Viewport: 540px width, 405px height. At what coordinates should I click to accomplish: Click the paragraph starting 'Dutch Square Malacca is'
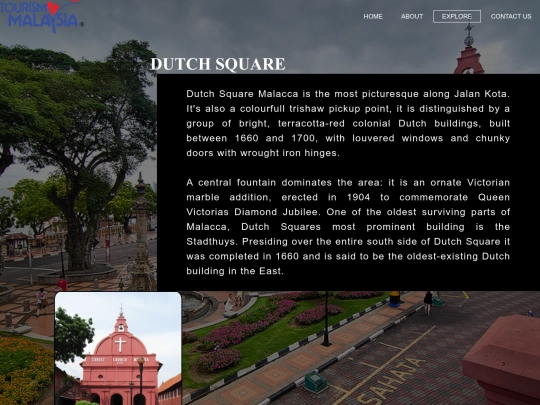click(x=348, y=123)
